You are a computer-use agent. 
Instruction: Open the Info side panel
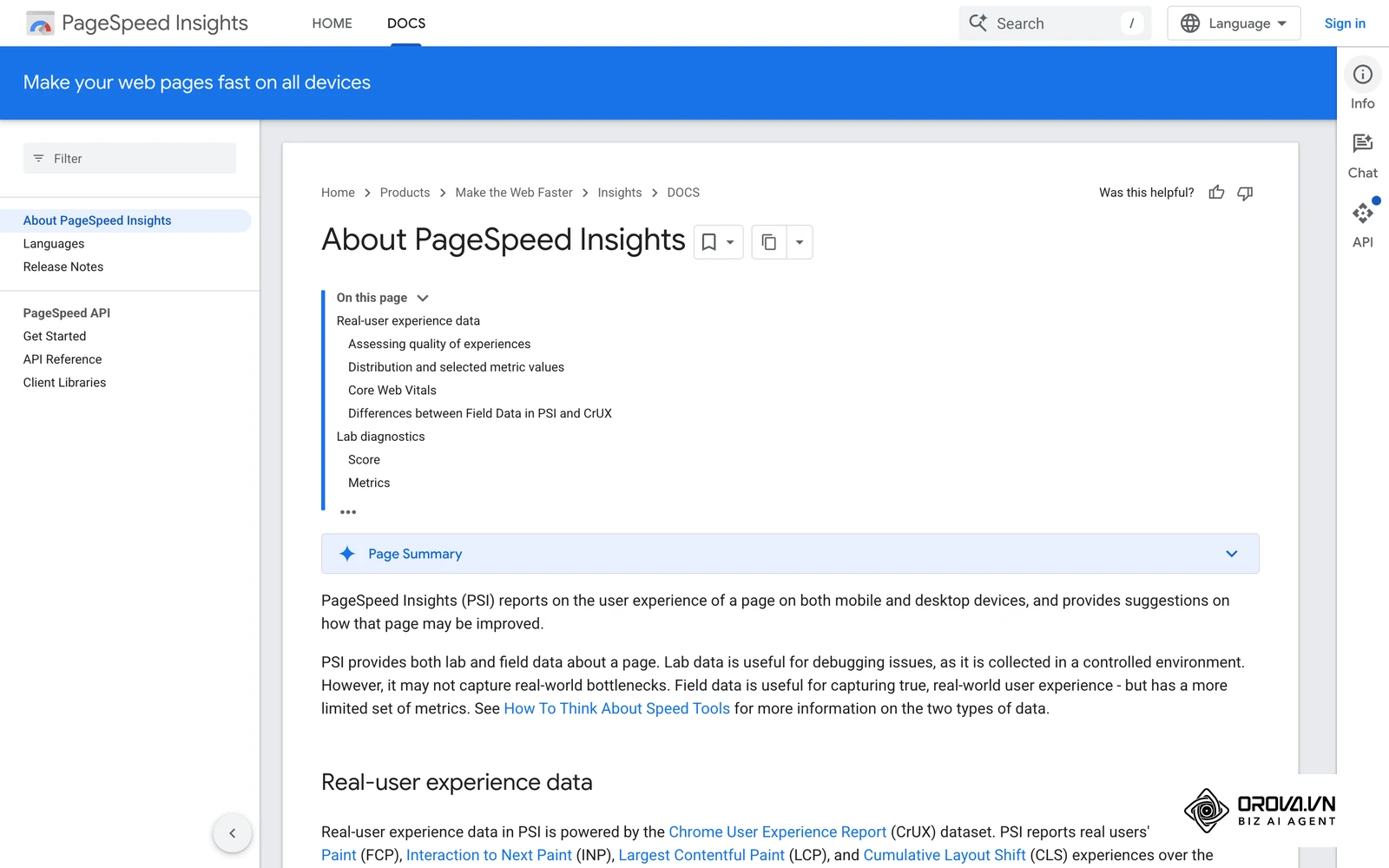(x=1362, y=85)
